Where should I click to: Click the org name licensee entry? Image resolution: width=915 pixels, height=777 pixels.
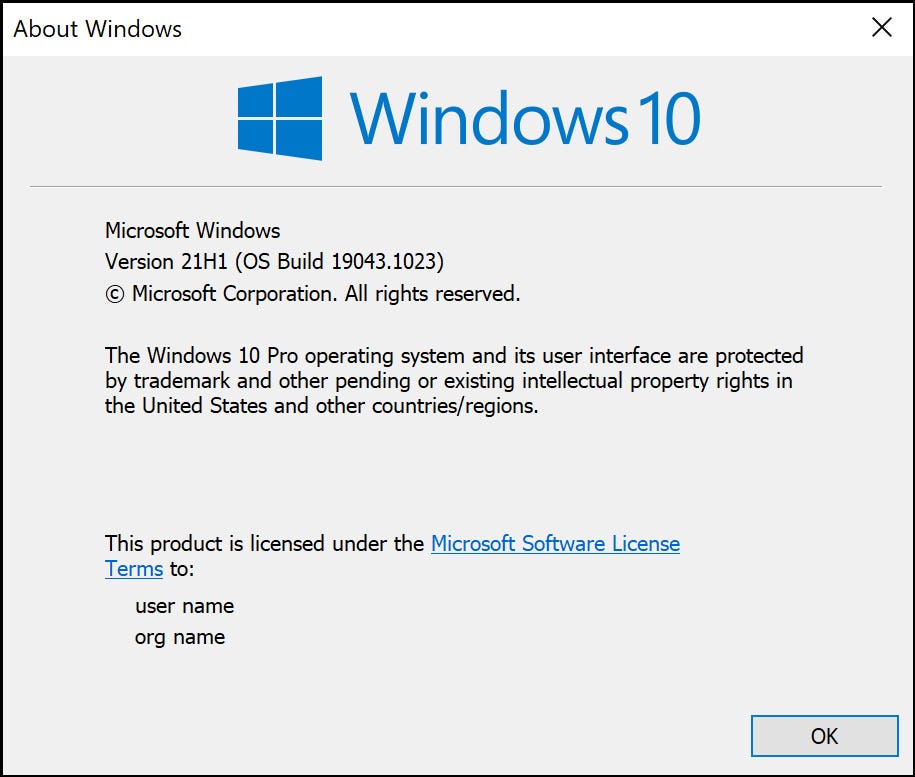coord(180,637)
